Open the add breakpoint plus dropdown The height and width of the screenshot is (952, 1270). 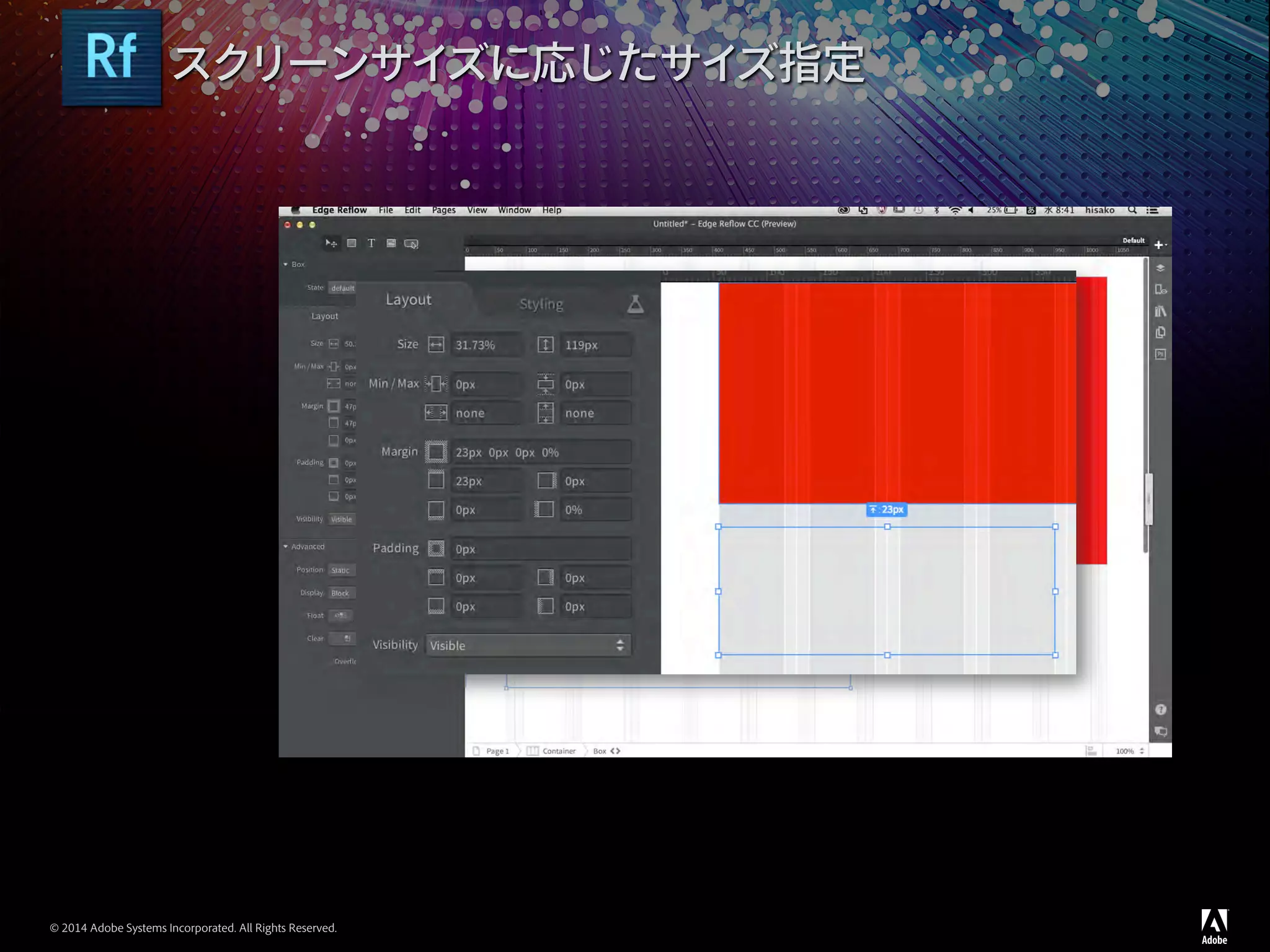coord(1160,245)
